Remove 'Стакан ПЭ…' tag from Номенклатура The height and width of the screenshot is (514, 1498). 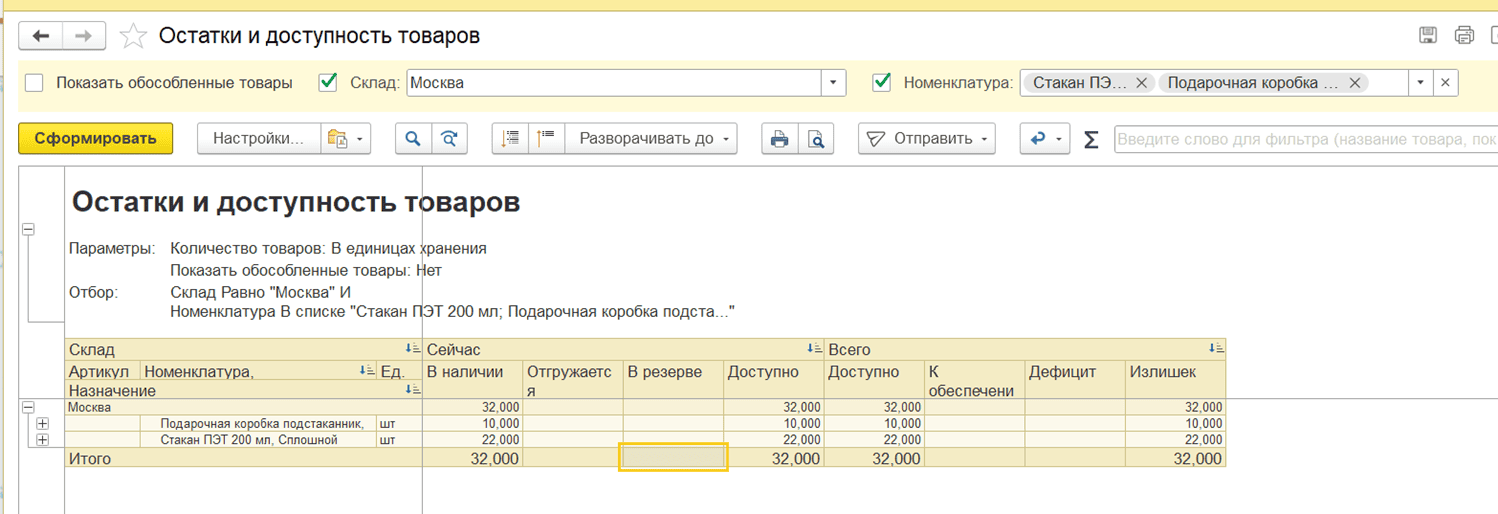coord(1141,83)
